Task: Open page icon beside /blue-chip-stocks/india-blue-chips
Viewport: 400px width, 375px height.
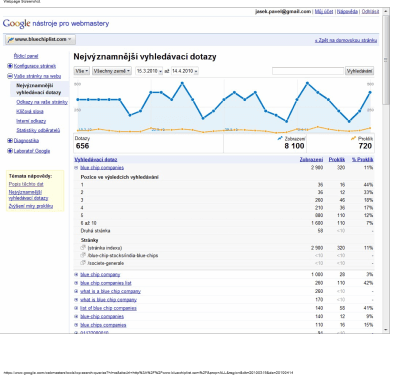Action: tap(83, 255)
